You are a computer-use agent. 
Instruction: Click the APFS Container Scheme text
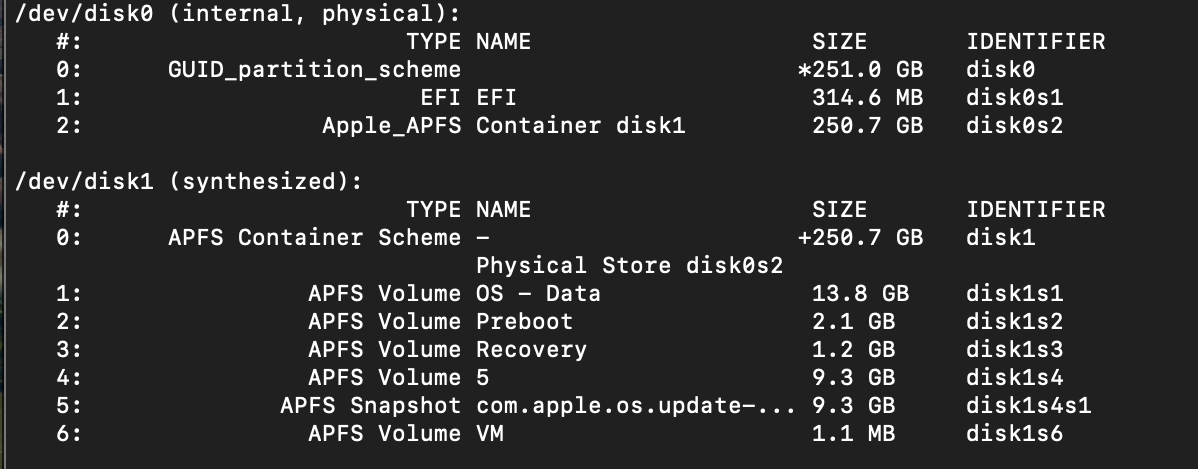tap(315, 238)
